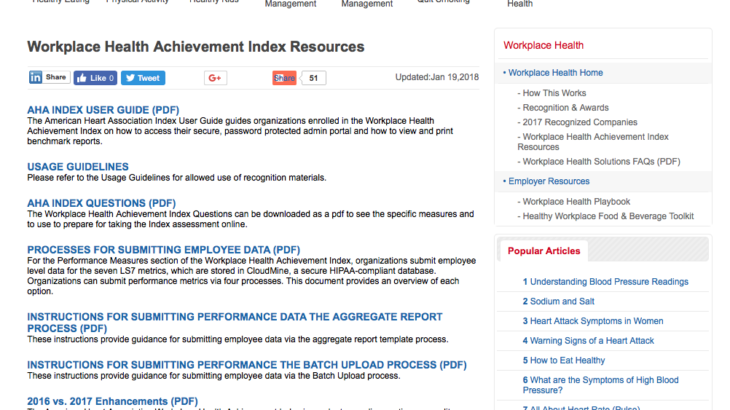Open the Workplace Health Playbook link
The height and width of the screenshot is (410, 730).
pyautogui.click(x=576, y=202)
